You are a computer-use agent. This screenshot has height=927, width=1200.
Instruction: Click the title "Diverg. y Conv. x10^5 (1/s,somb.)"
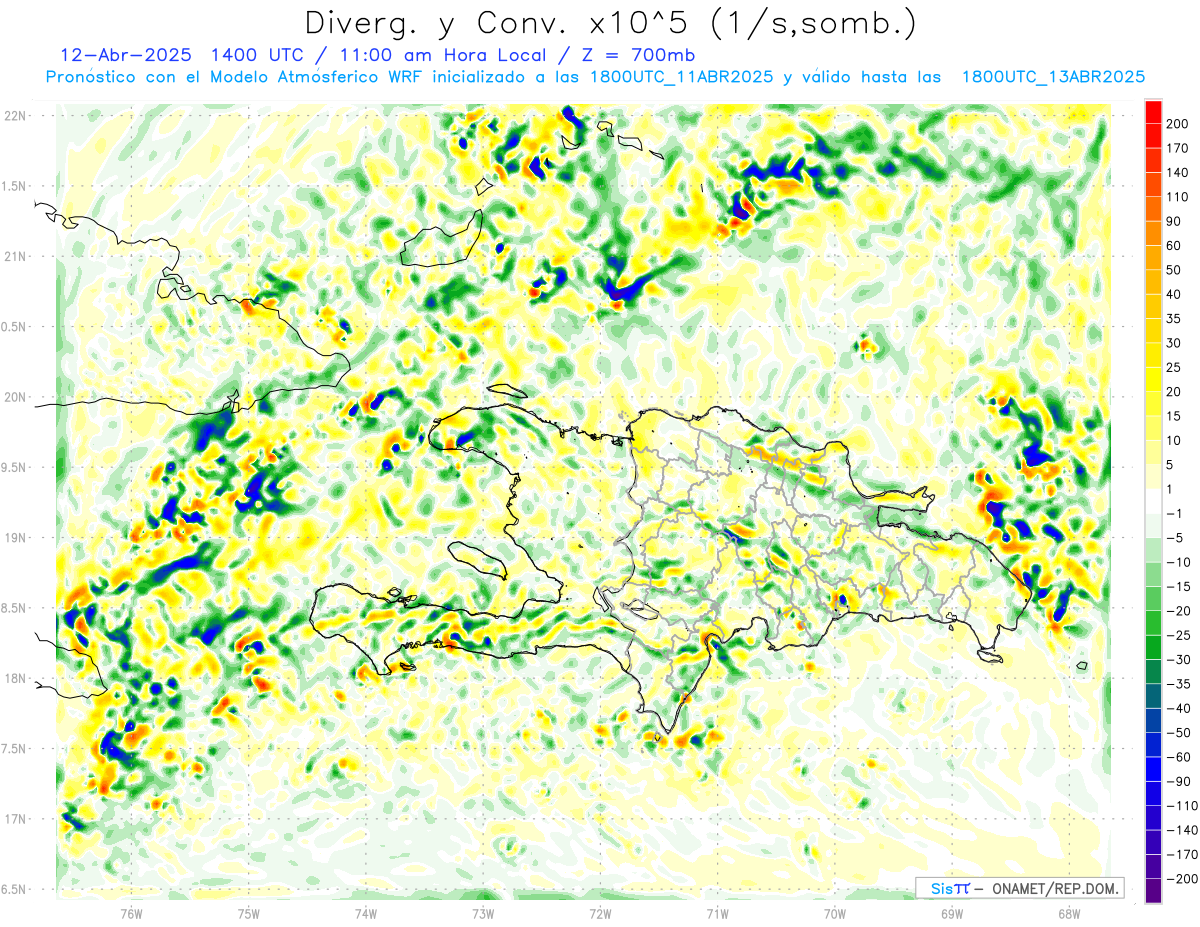(x=609, y=24)
